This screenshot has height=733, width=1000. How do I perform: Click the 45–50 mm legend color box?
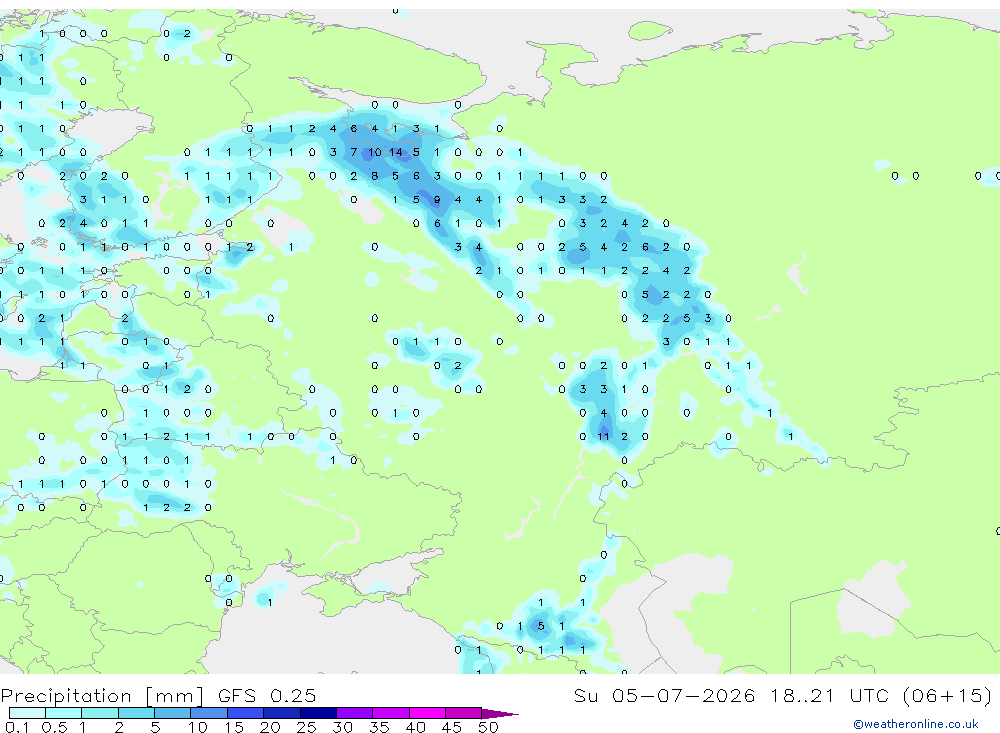463,713
